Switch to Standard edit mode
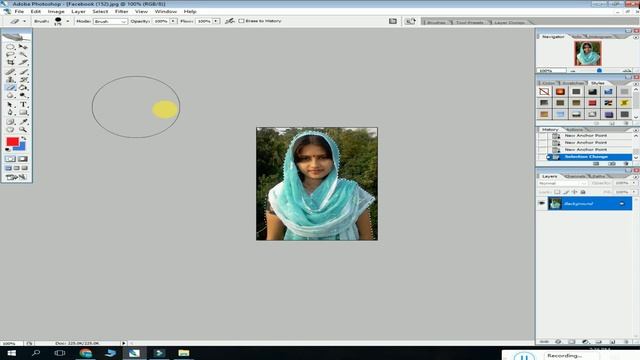 [10, 159]
